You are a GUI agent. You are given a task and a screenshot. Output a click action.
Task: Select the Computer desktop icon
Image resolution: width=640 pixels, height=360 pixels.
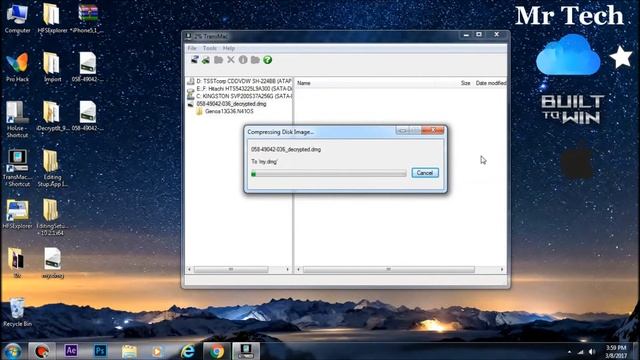click(17, 19)
